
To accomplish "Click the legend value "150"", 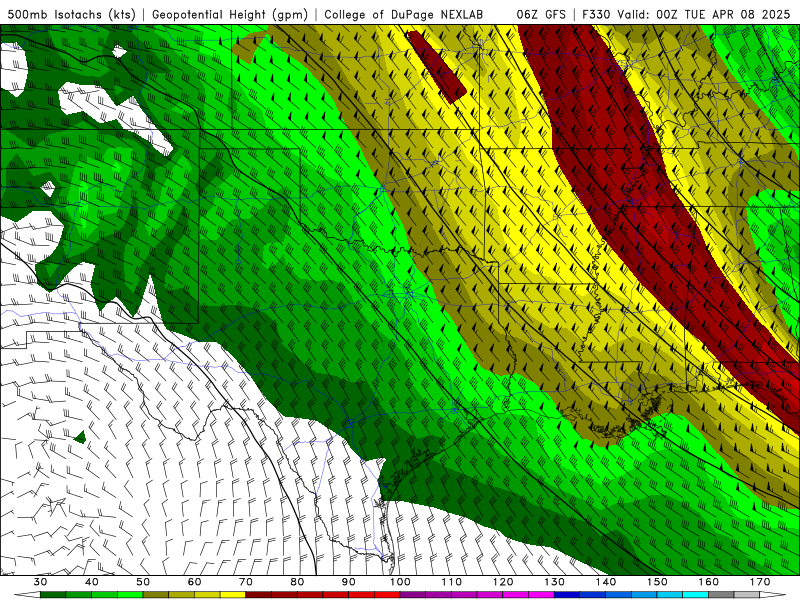I will [657, 582].
